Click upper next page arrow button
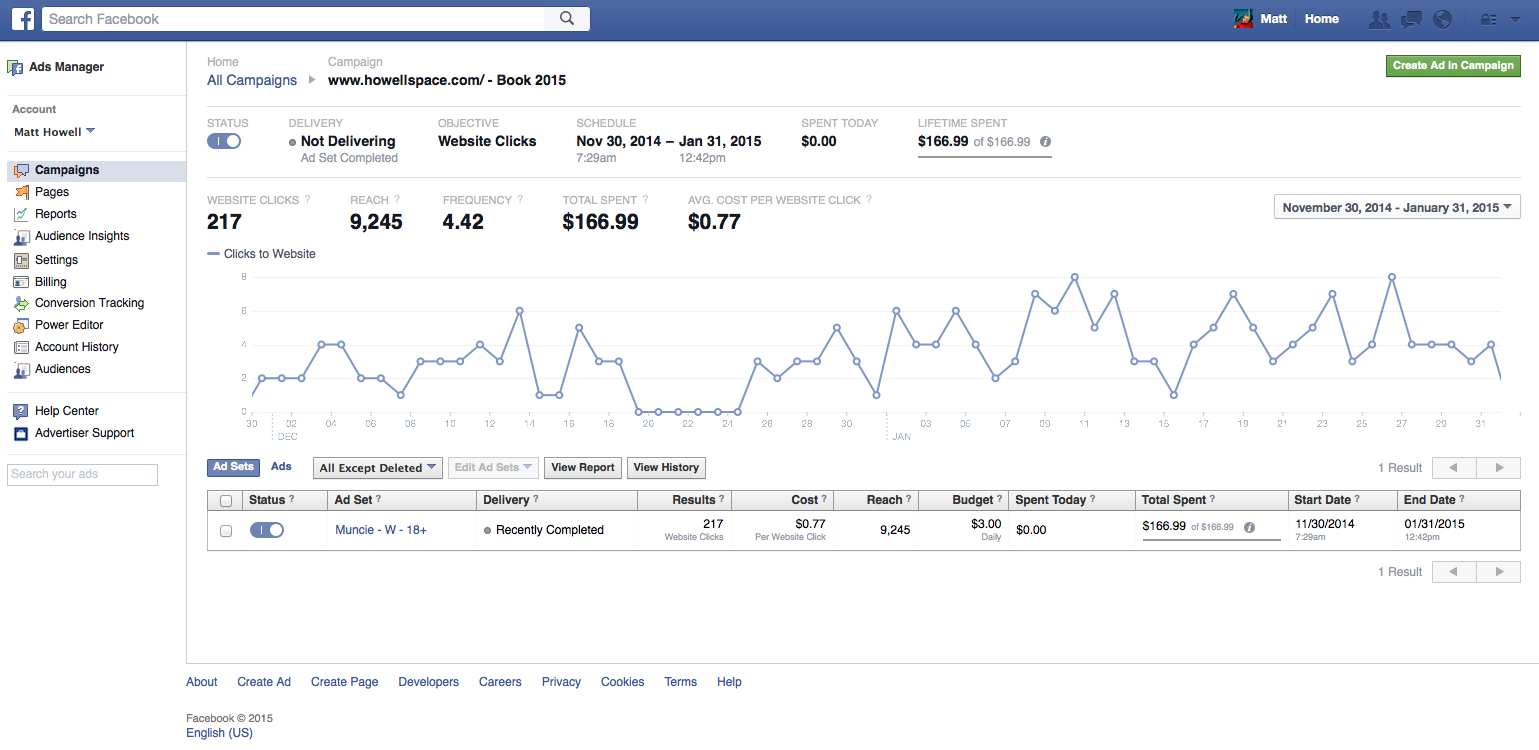Viewport: 1539px width, 750px height. click(x=1499, y=468)
